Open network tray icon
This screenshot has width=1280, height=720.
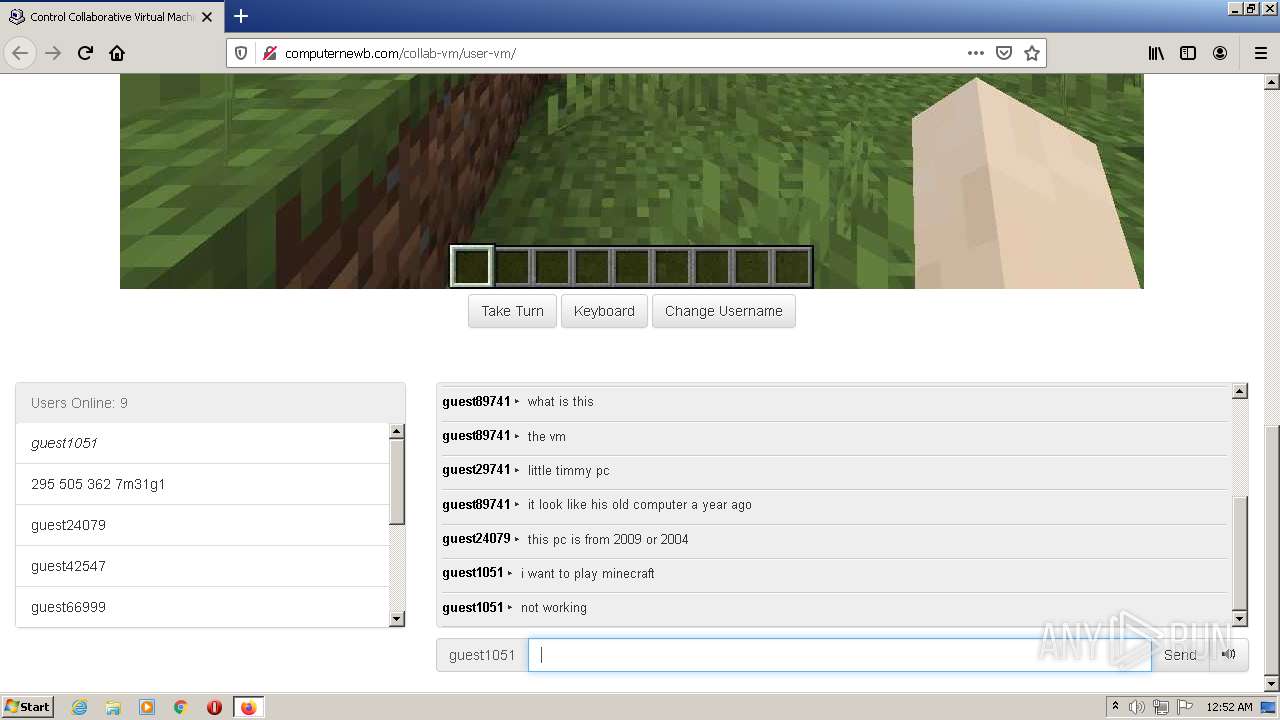click(1160, 707)
